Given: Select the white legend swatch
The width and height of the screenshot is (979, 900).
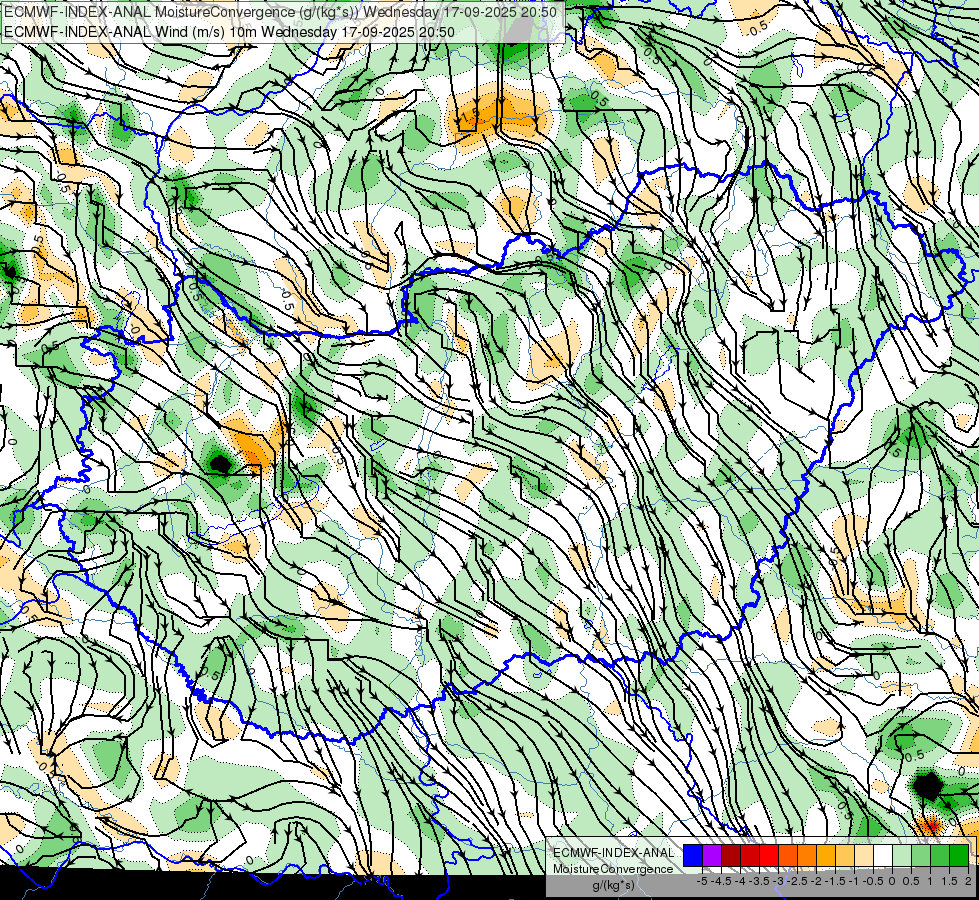Looking at the screenshot, I should (883, 855).
